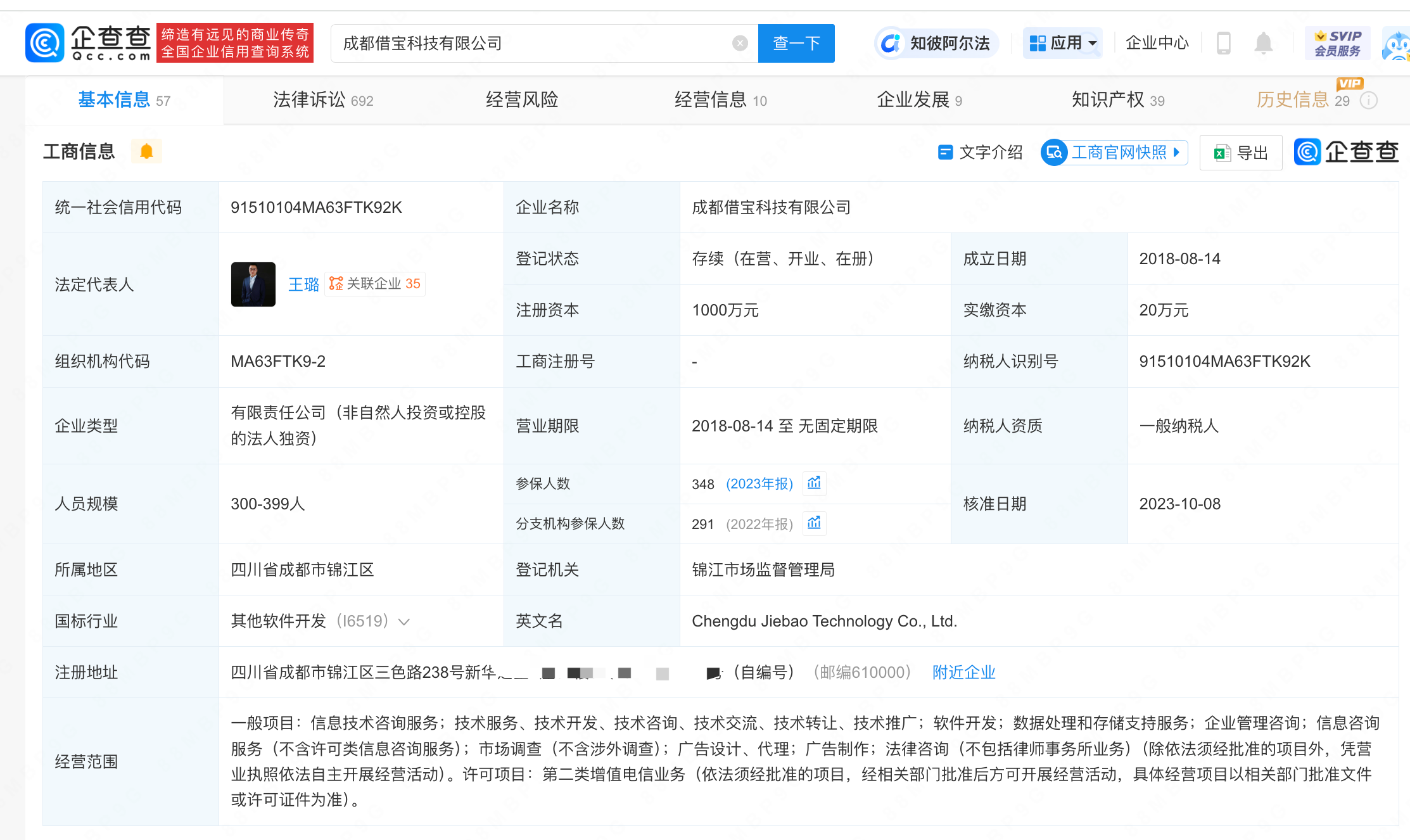Expand 工商官网快照 arrow button
This screenshot has height=840, width=1410.
[1176, 152]
